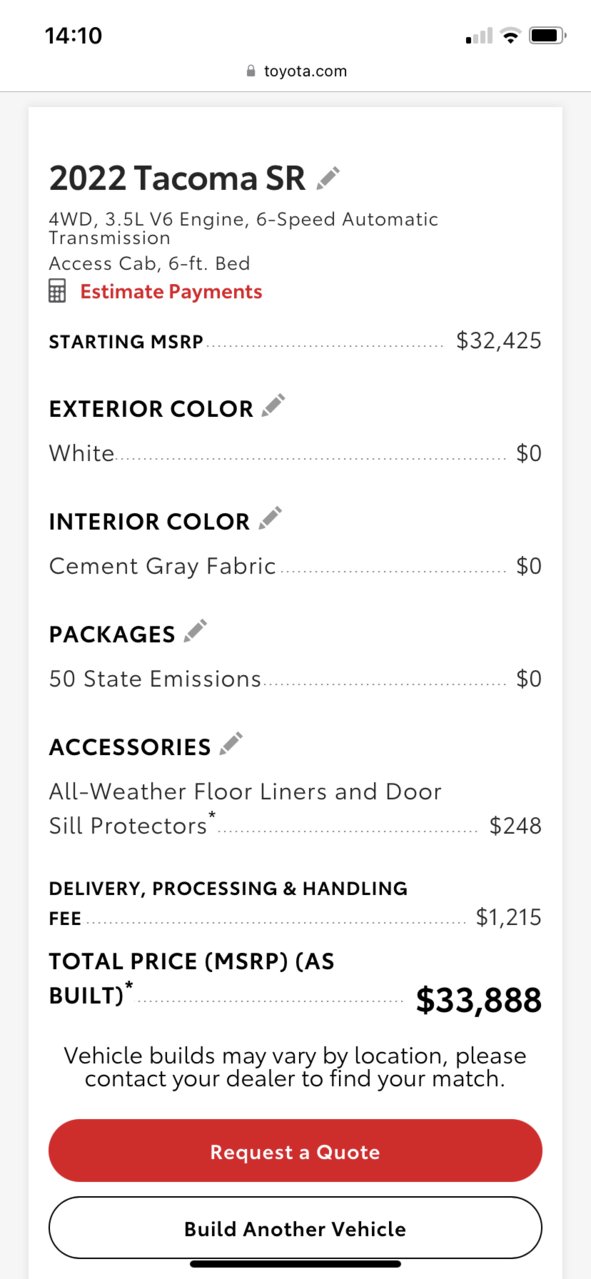Image resolution: width=591 pixels, height=1279 pixels.
Task: Edit the 2022 Tacoma SR model pencil icon
Action: [x=328, y=179]
